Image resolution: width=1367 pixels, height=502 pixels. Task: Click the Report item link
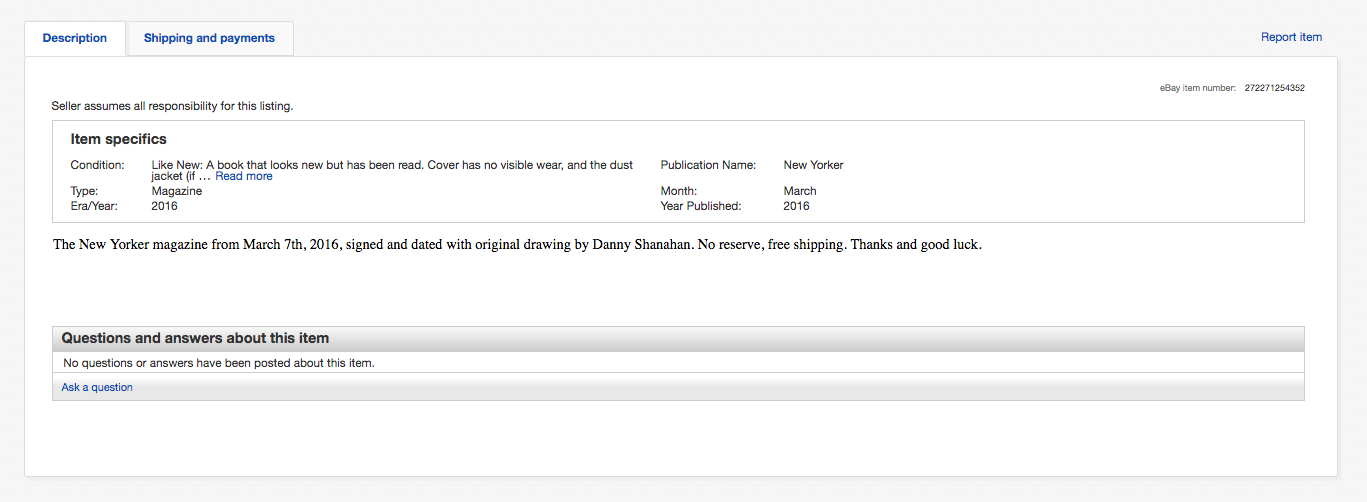pos(1291,37)
